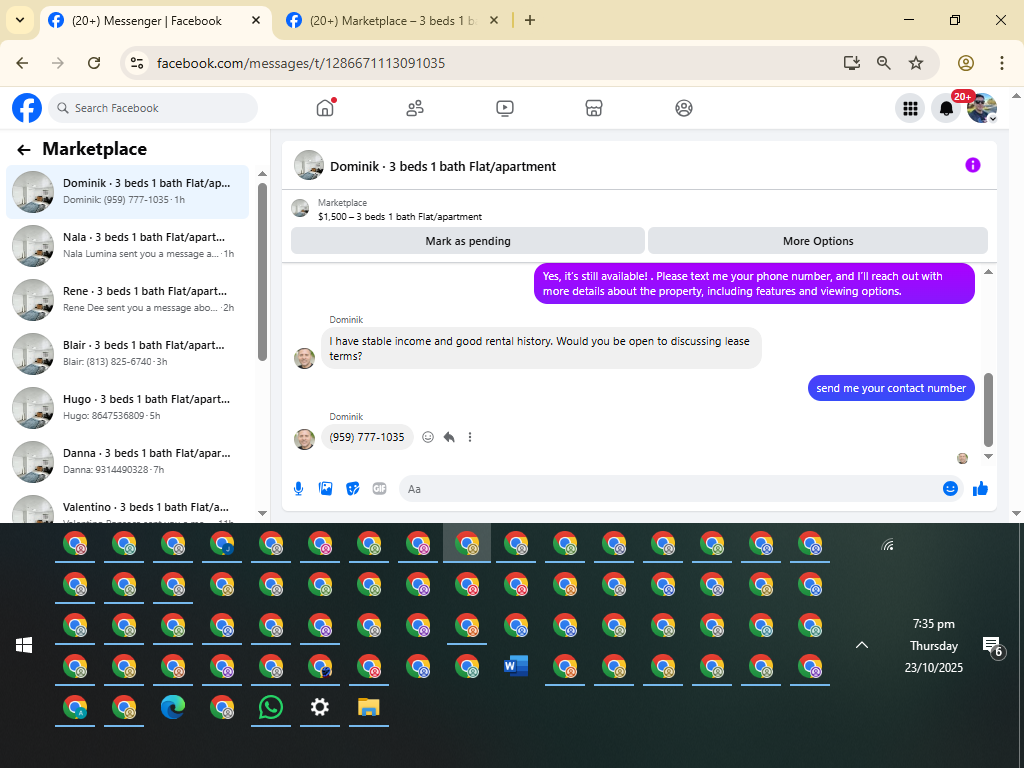Open the nine-dot Menu grid icon
Screen dimensions: 1024x768
coord(910,108)
